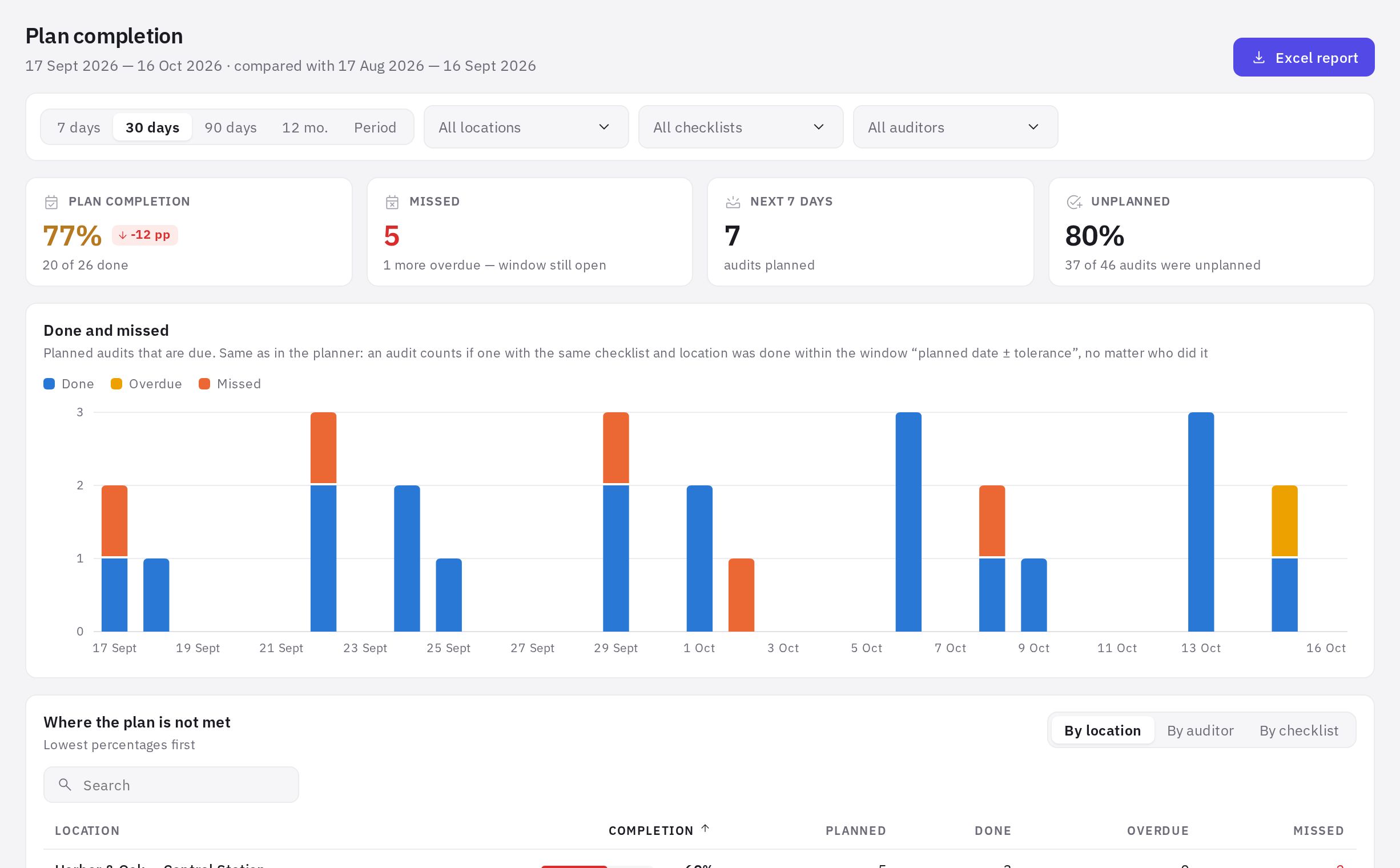The image size is (1400, 868).
Task: Select the 30 days range
Action: tap(152, 127)
